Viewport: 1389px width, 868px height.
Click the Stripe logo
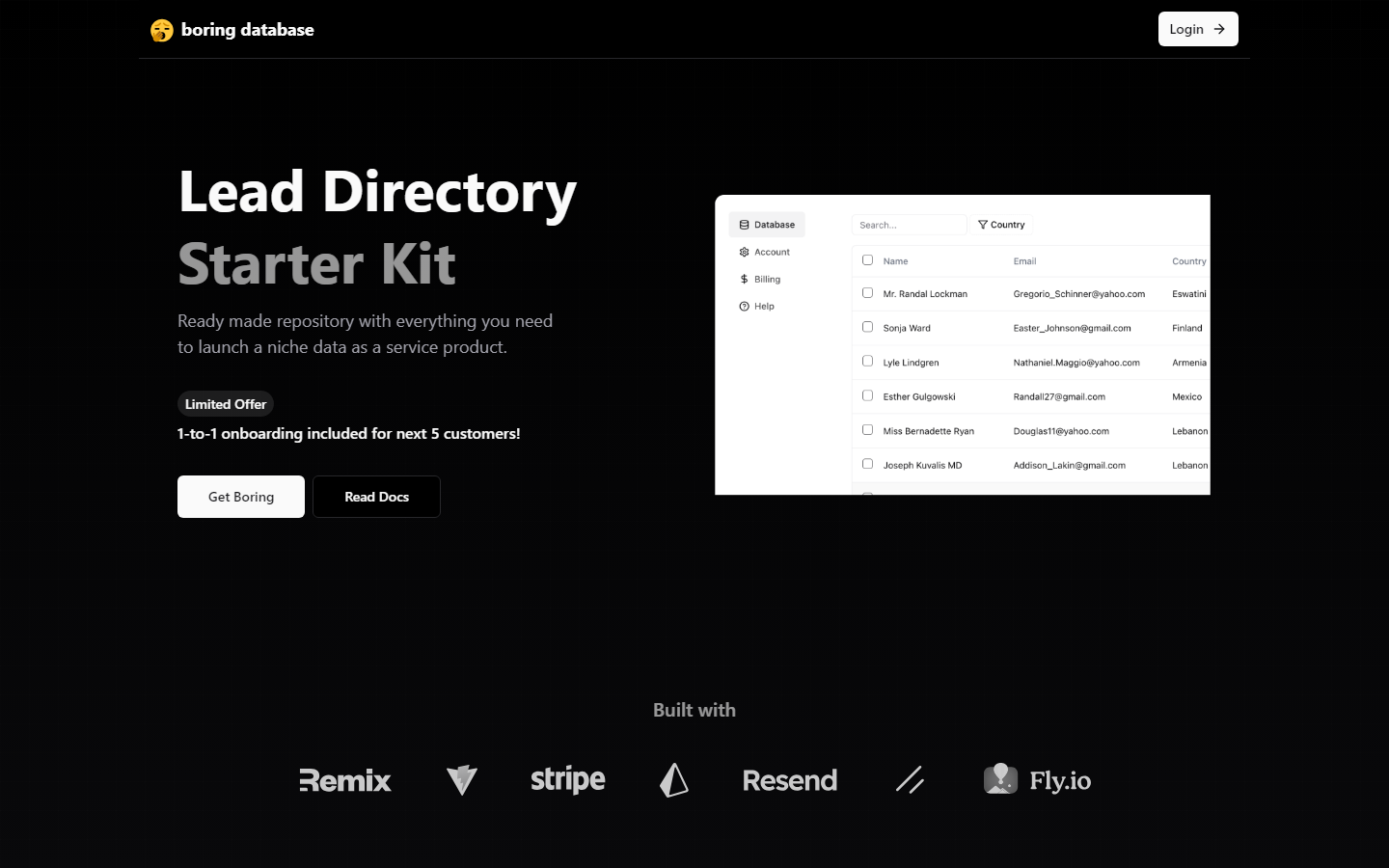coord(568,779)
